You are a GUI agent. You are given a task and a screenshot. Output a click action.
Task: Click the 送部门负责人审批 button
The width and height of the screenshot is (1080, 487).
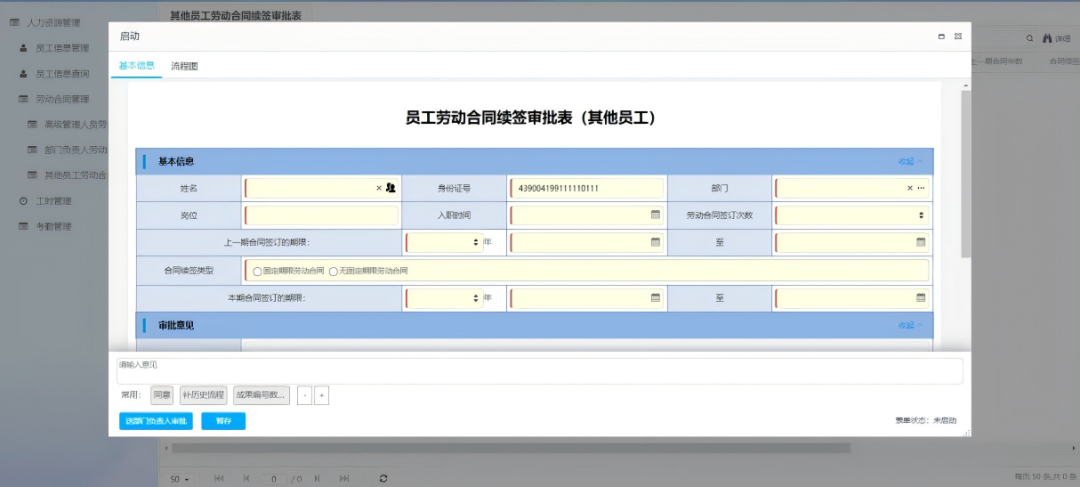(x=155, y=421)
